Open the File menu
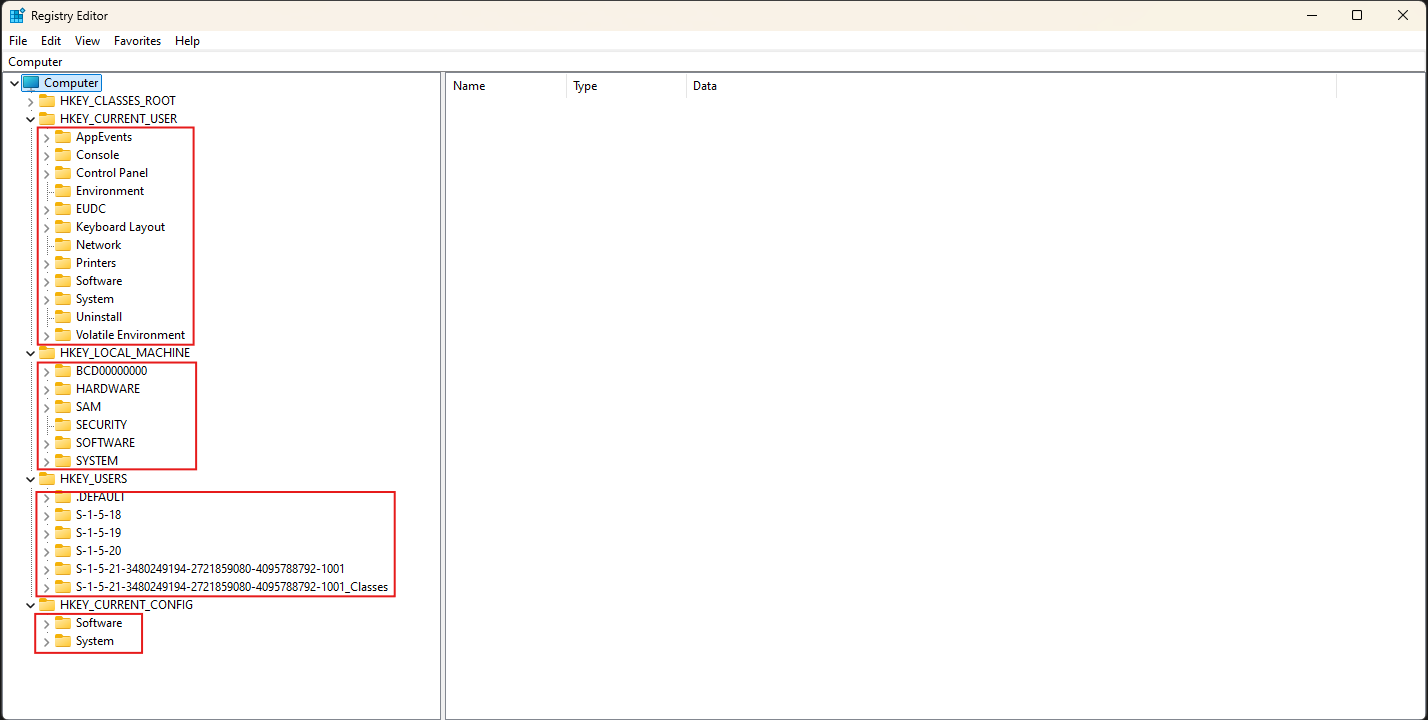 [18, 41]
